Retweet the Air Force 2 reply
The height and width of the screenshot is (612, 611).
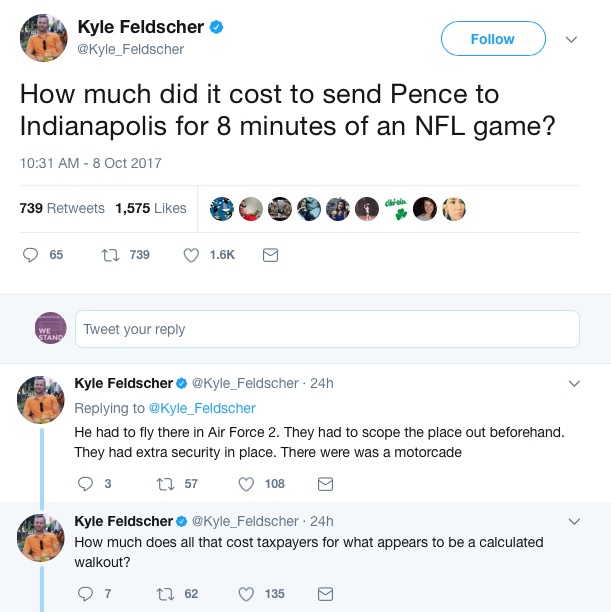pyautogui.click(x=165, y=484)
